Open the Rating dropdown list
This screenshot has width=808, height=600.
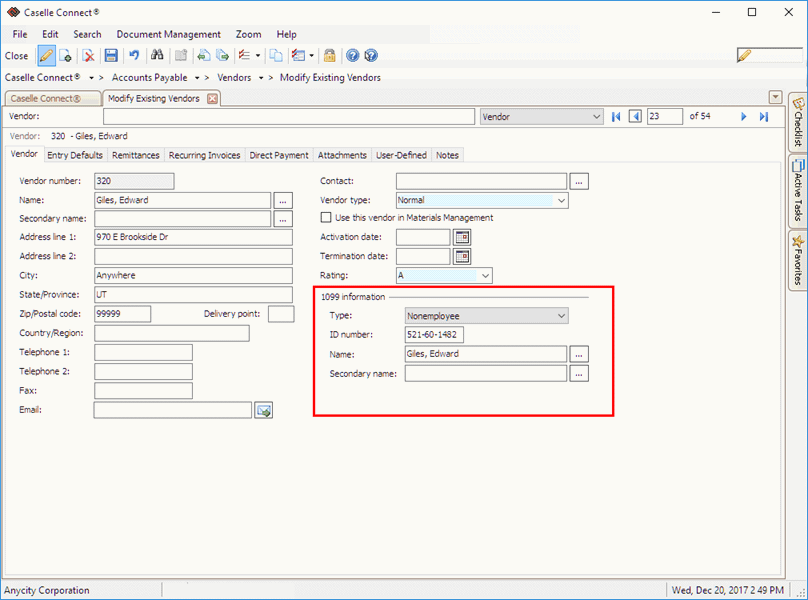[x=485, y=275]
